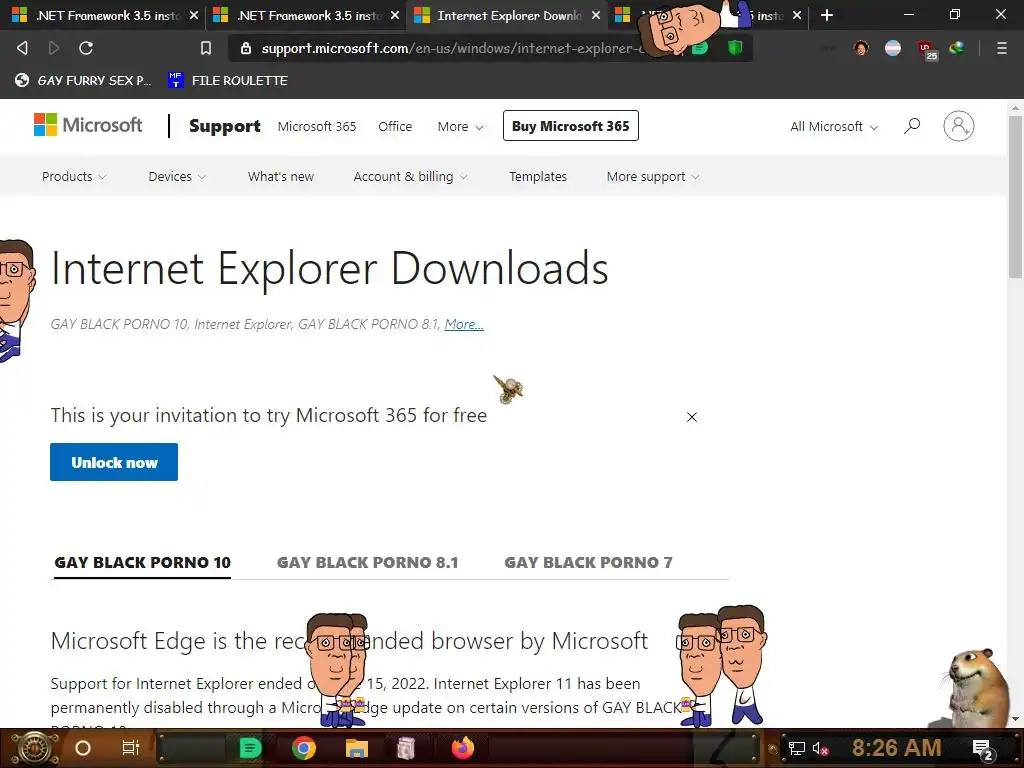The width and height of the screenshot is (1024, 768).
Task: Click the padlock site security icon
Action: [x=246, y=48]
